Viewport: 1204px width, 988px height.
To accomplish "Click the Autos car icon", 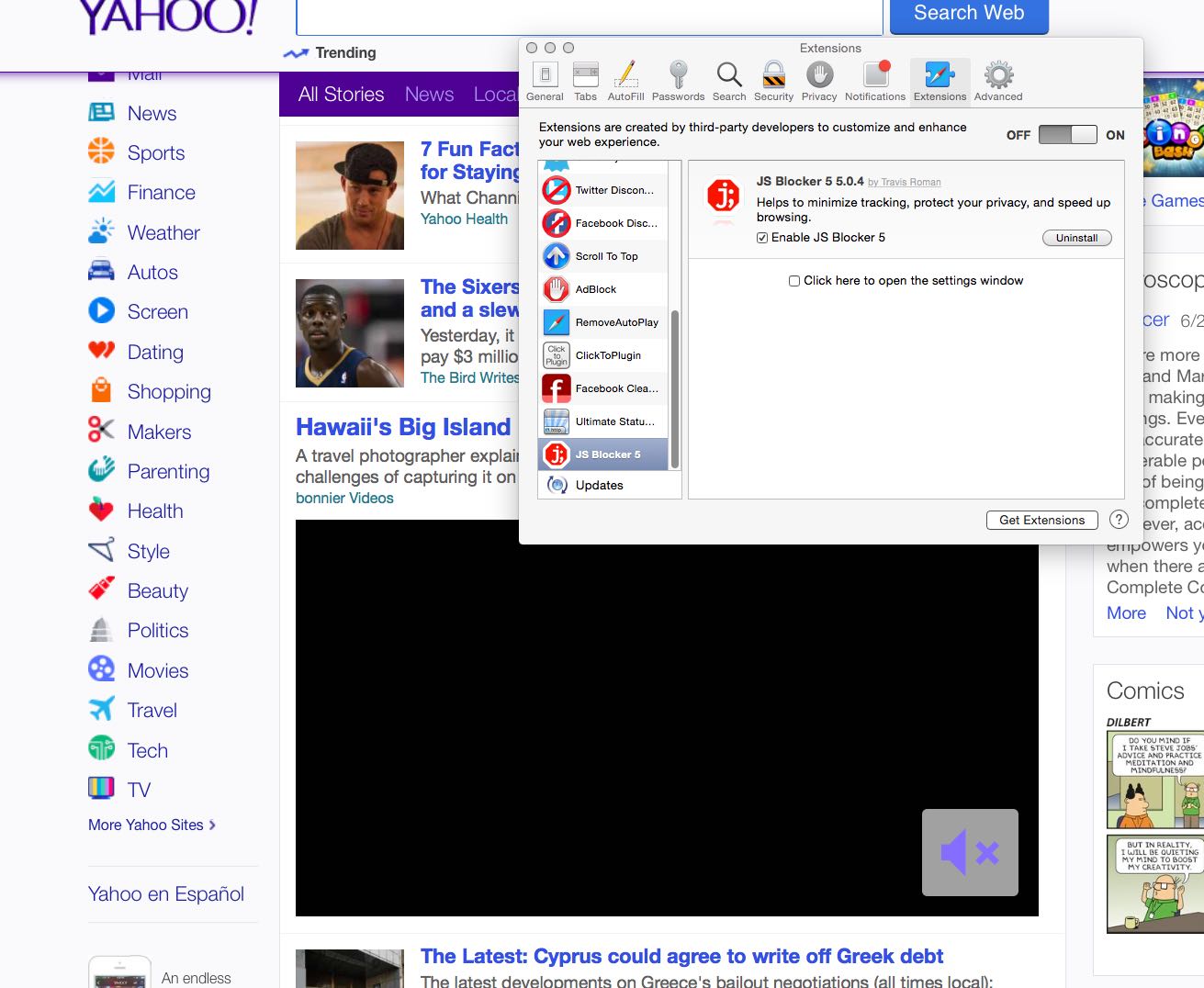I will [101, 271].
